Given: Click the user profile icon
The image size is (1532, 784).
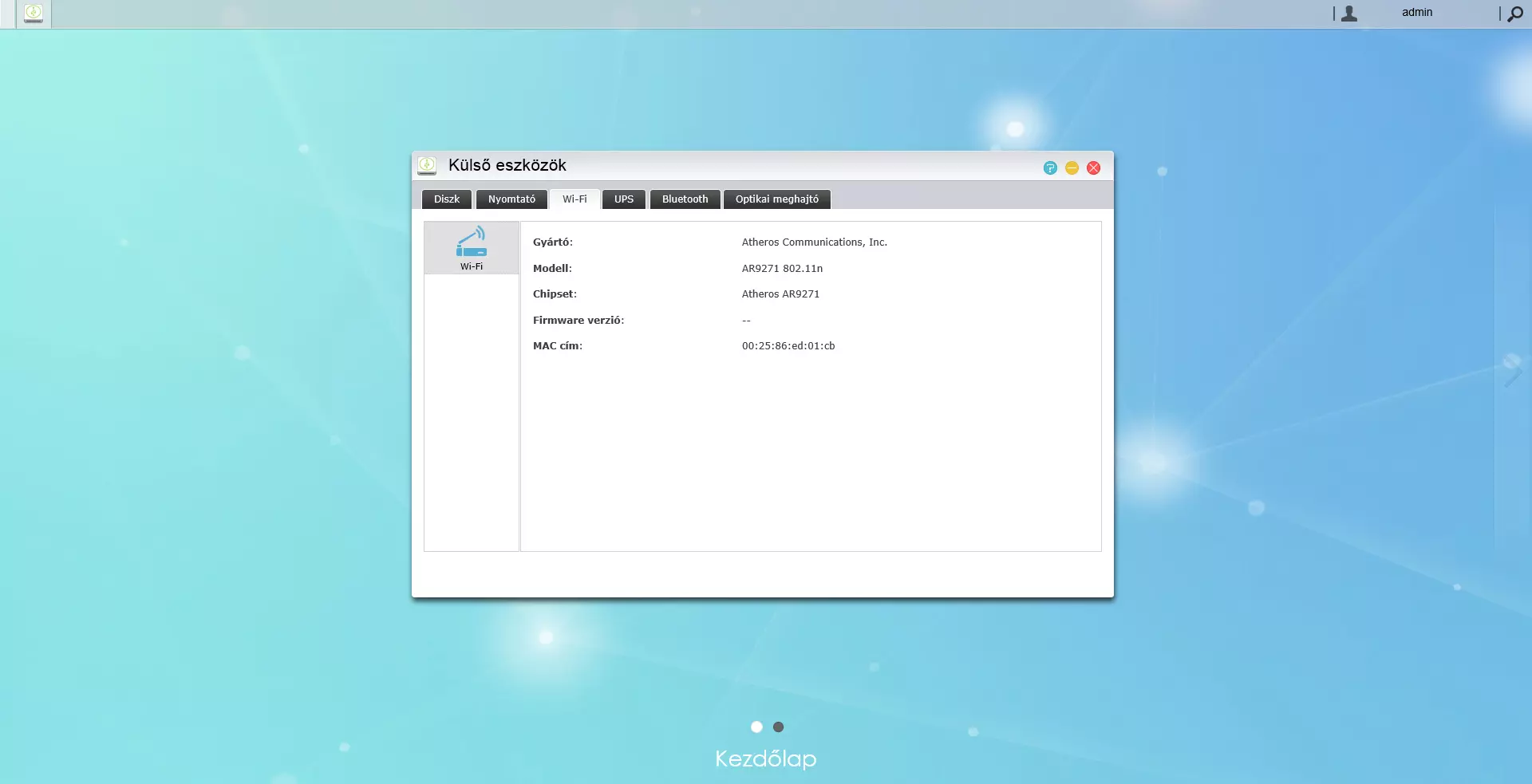Looking at the screenshot, I should [x=1349, y=14].
